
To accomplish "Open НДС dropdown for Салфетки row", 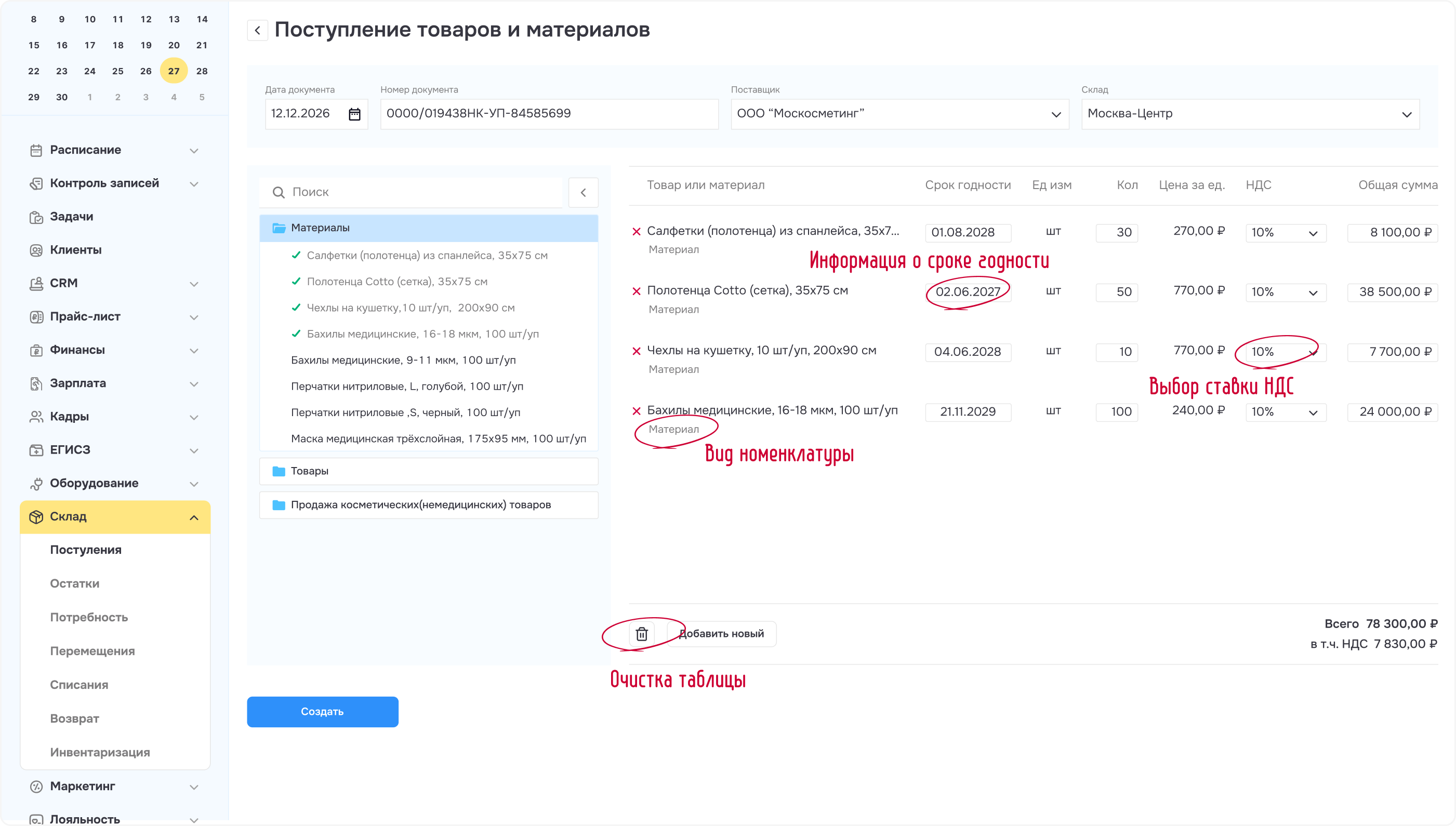I will (1286, 233).
